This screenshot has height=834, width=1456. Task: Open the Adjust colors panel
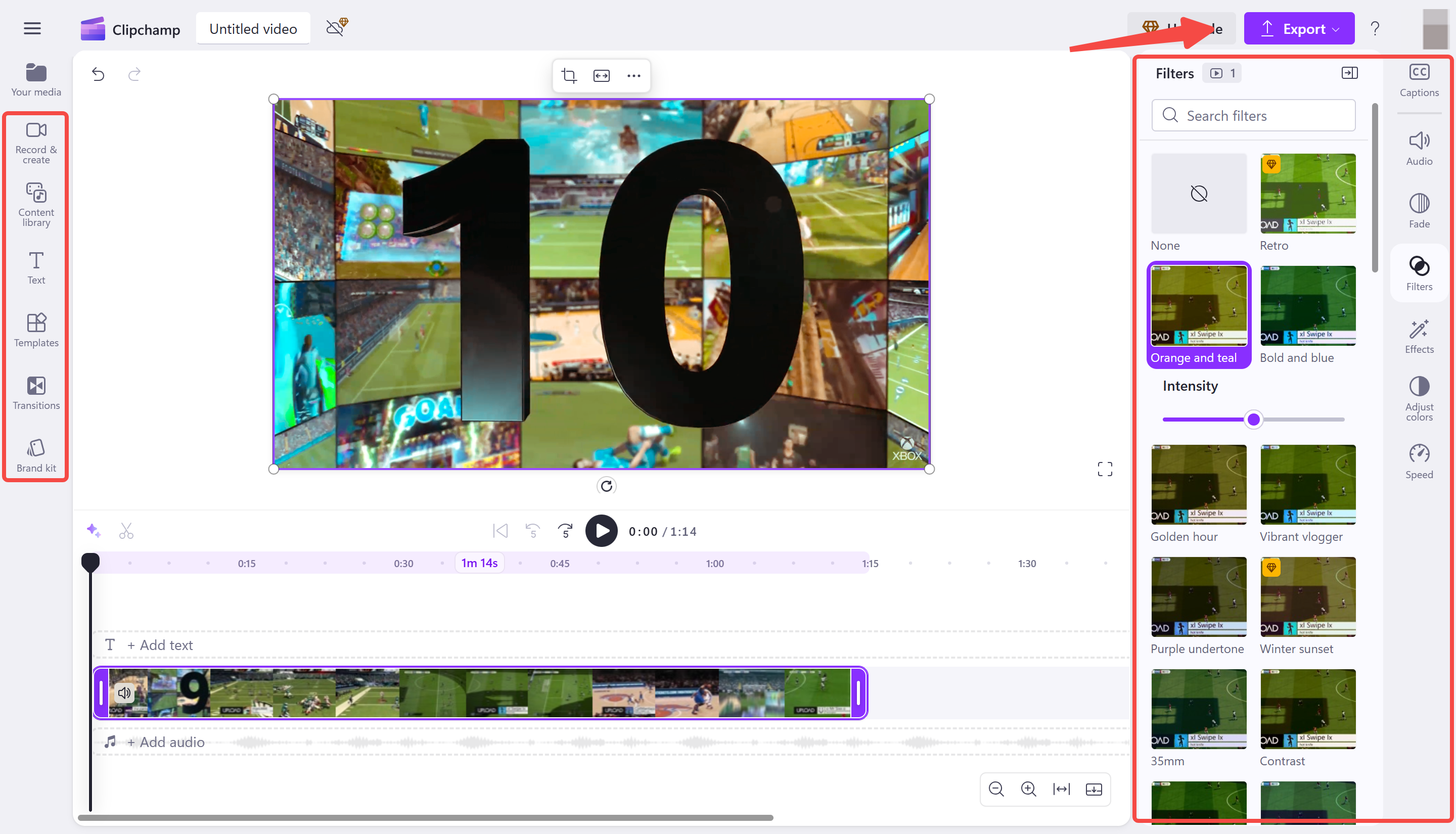point(1419,399)
